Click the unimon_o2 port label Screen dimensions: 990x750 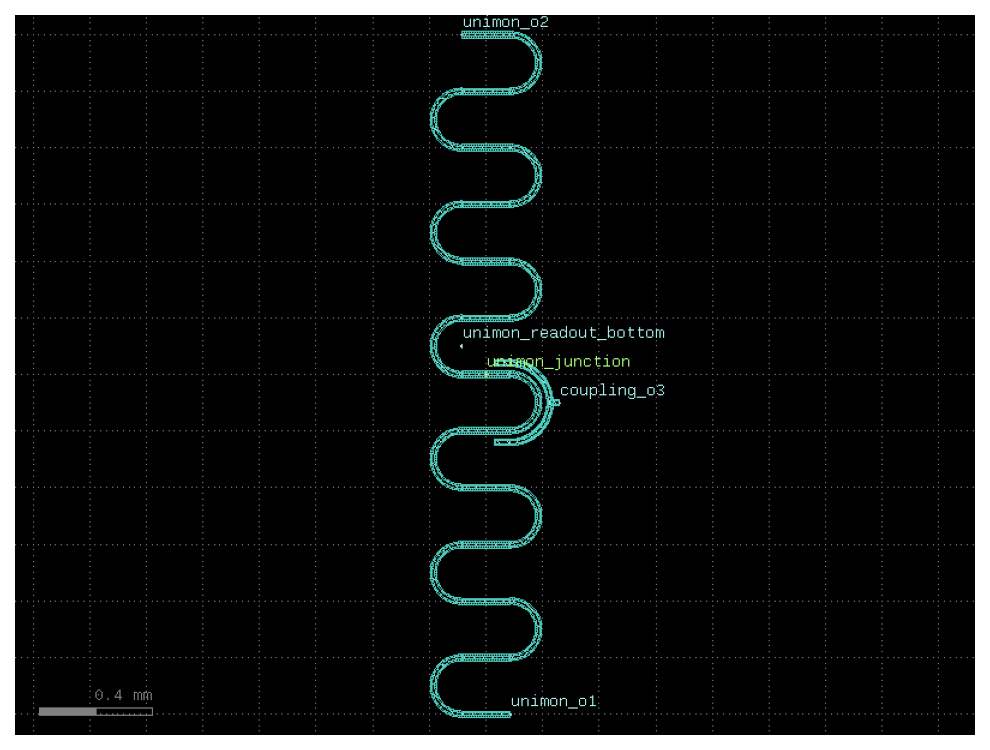[x=505, y=22]
